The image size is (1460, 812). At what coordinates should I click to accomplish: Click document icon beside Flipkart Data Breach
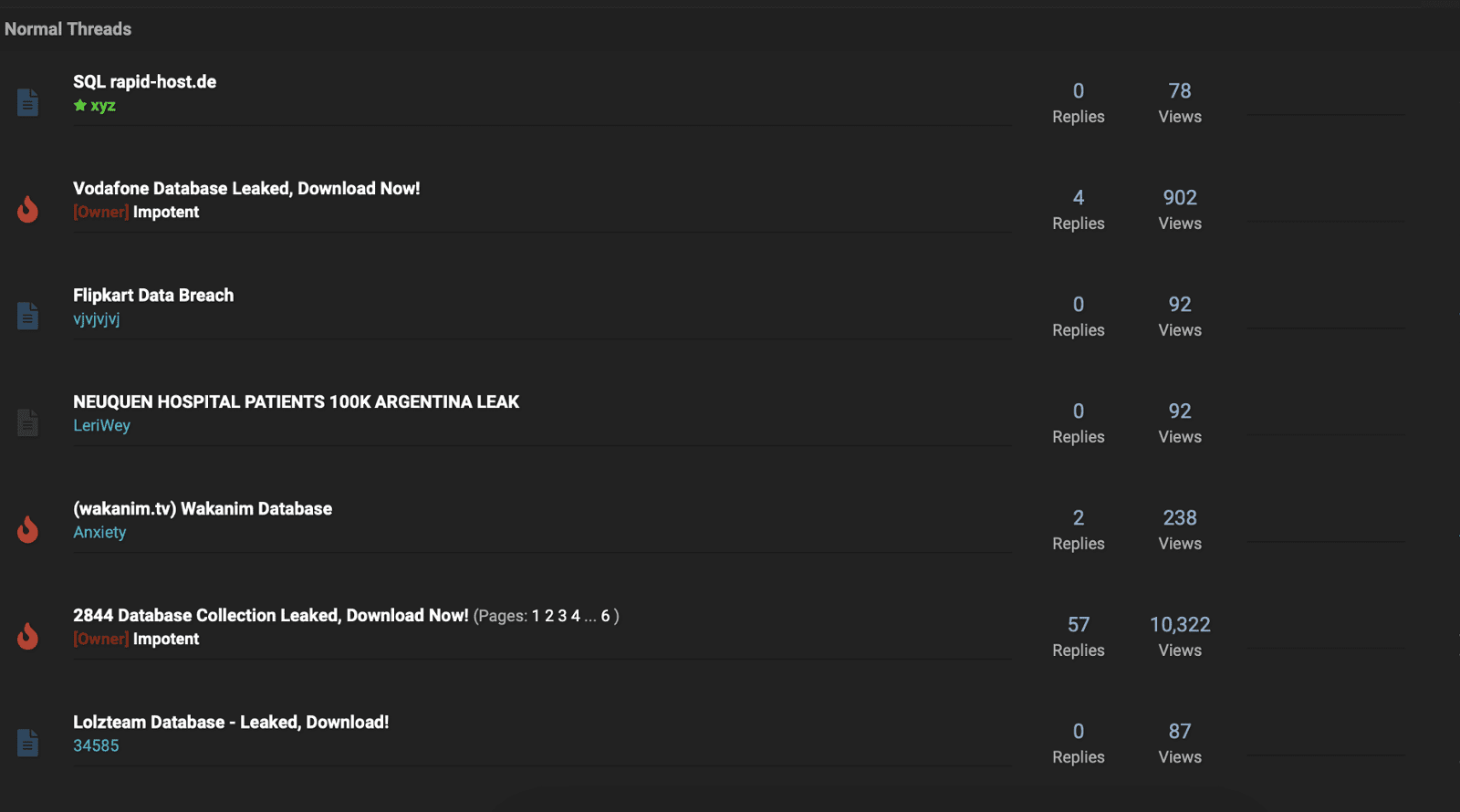pos(28,316)
